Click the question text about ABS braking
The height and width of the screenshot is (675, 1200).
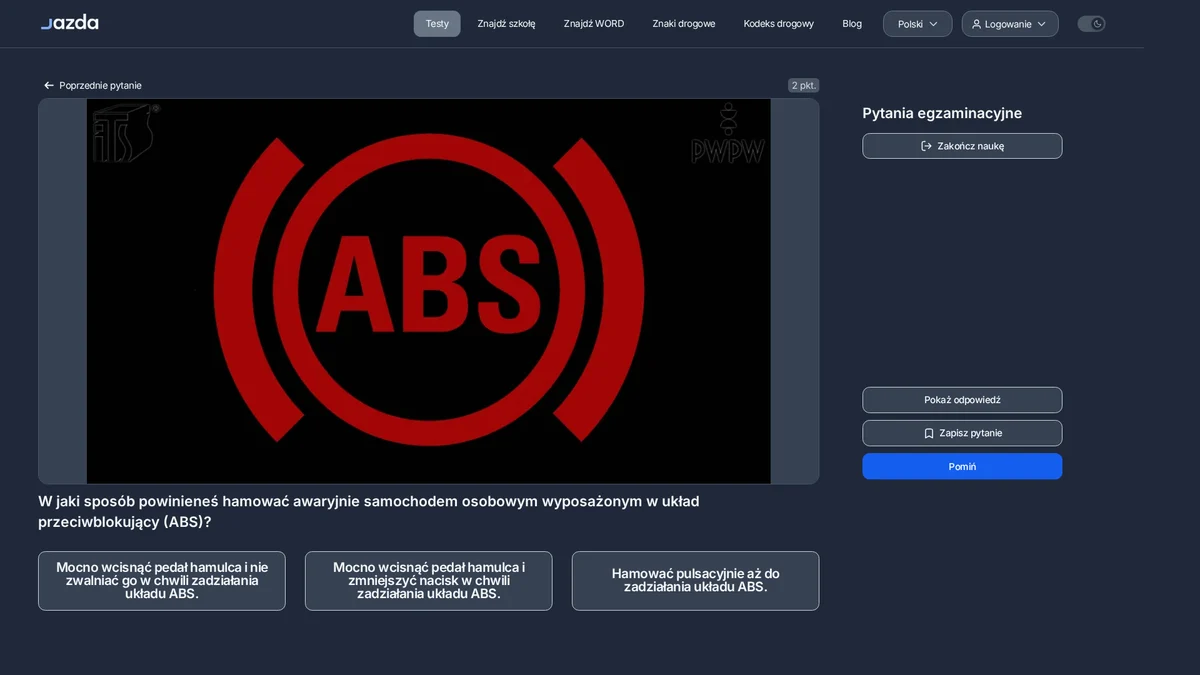(369, 512)
